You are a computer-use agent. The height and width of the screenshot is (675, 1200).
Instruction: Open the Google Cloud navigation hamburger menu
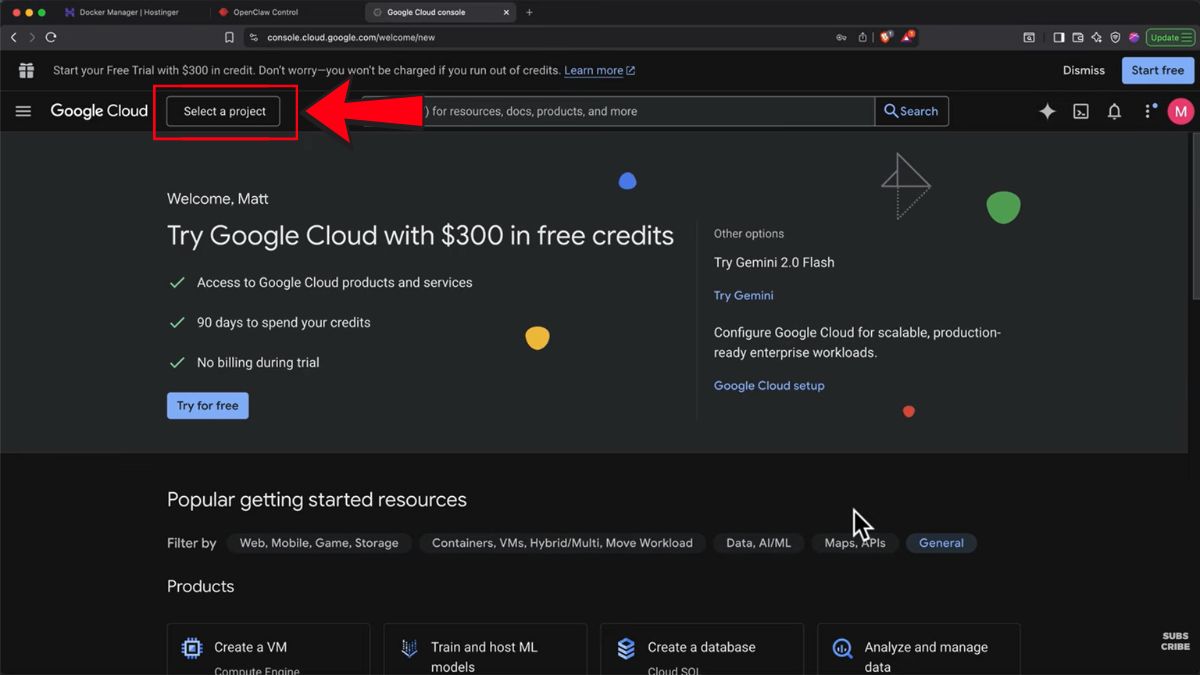tap(23, 111)
